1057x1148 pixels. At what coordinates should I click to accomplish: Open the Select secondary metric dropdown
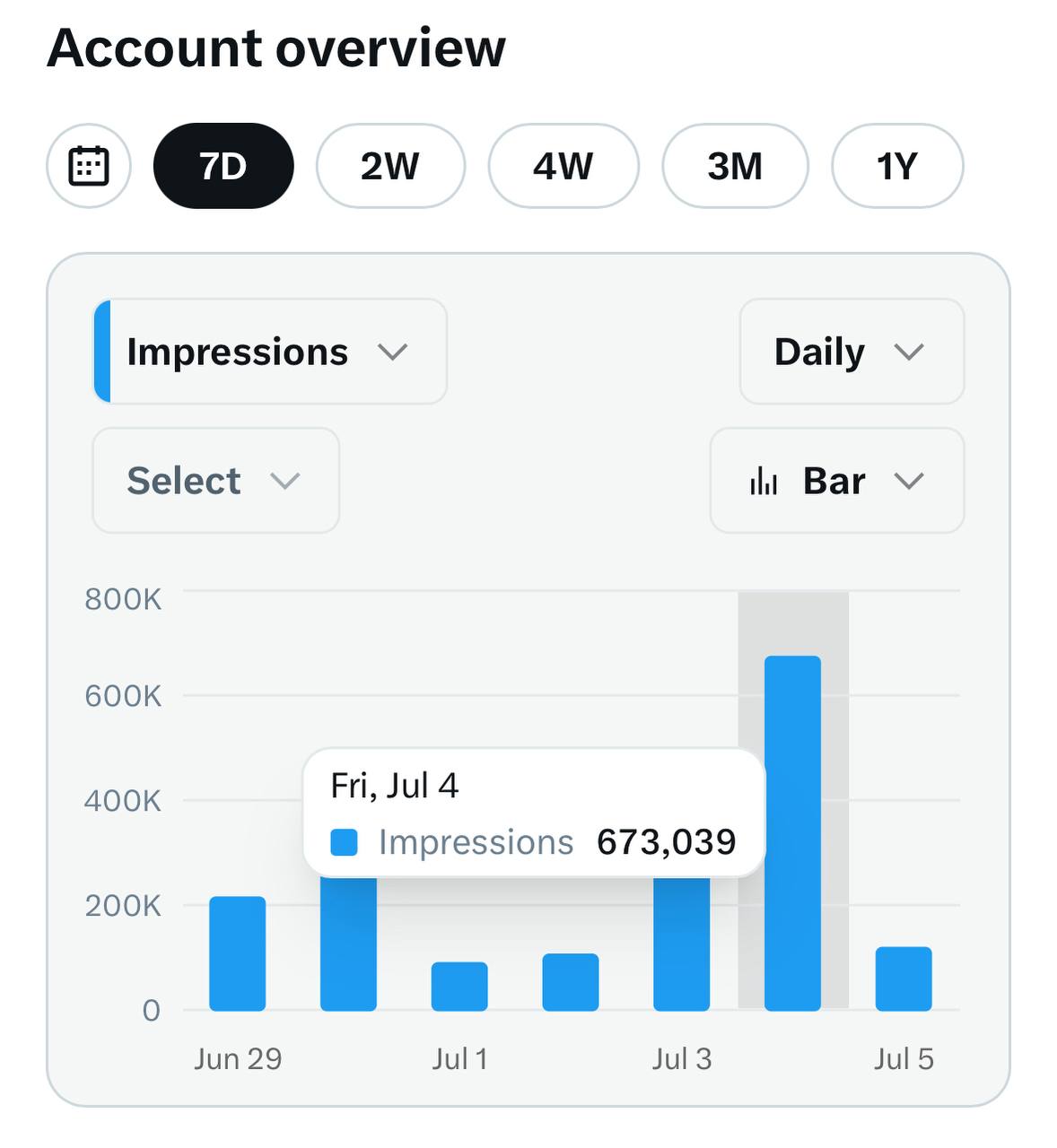tap(215, 481)
